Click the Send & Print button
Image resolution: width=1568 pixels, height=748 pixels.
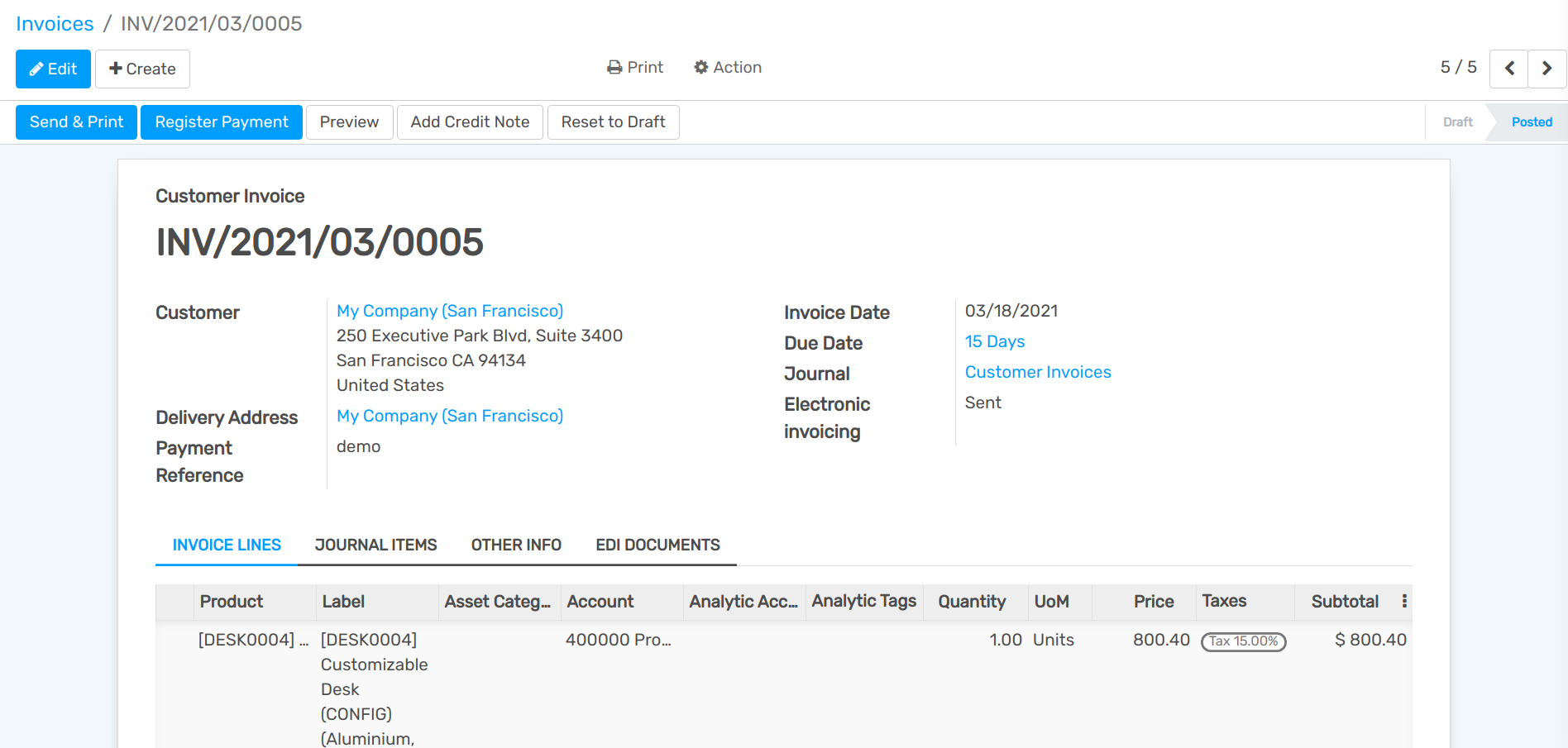(x=75, y=121)
